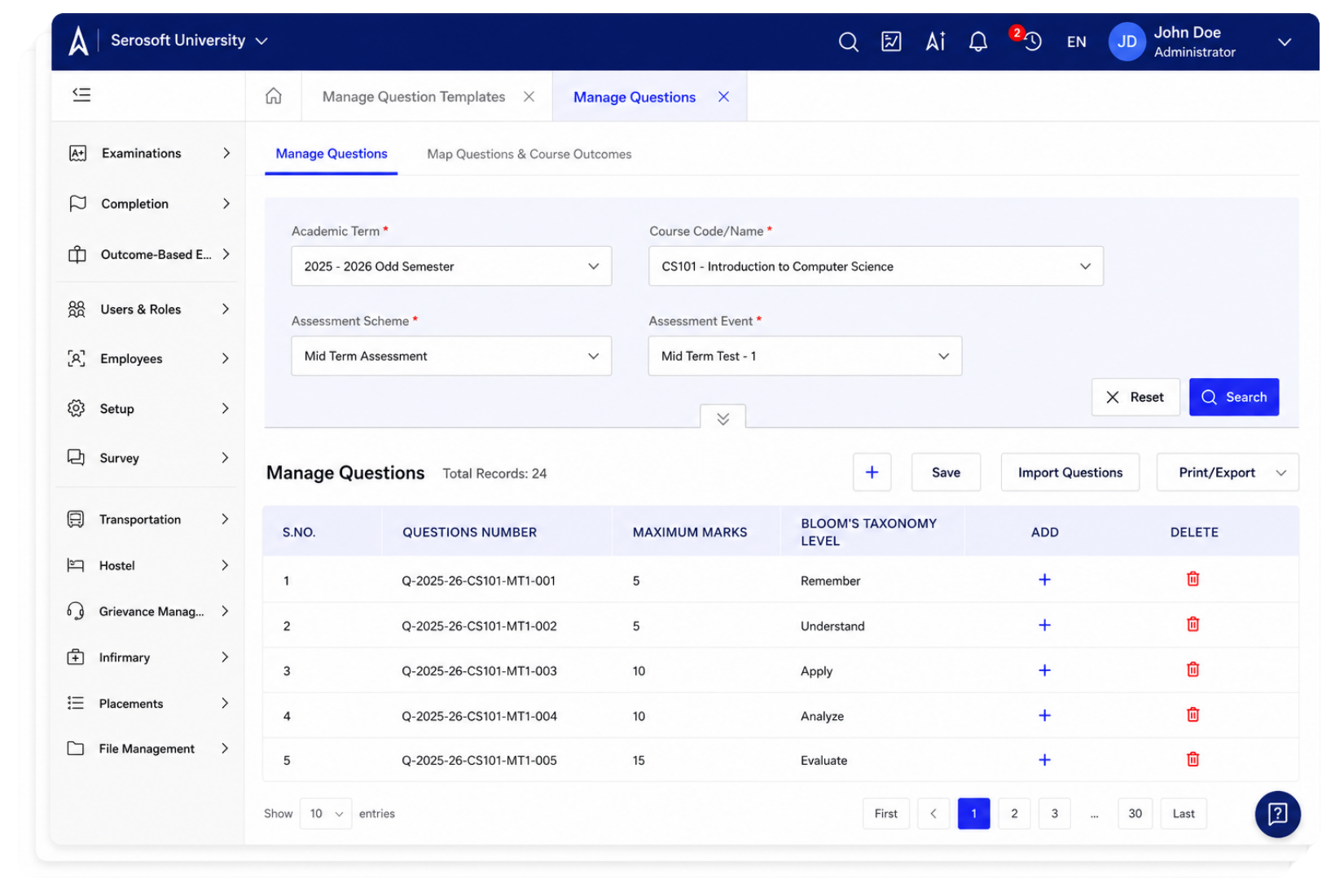Switch to Map Questions & Course Outcomes tab
This screenshot has width=1344, height=896.
529,154
